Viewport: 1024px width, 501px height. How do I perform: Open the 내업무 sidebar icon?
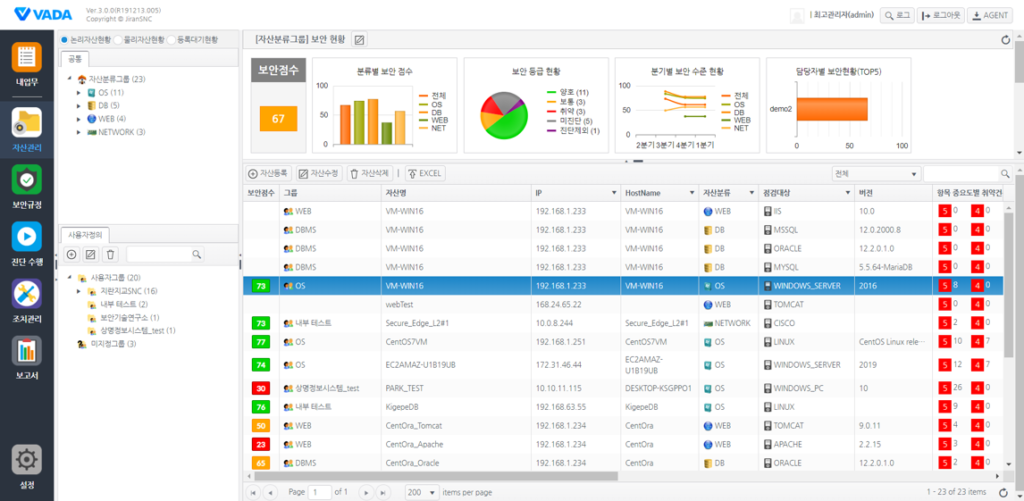[x=26, y=58]
